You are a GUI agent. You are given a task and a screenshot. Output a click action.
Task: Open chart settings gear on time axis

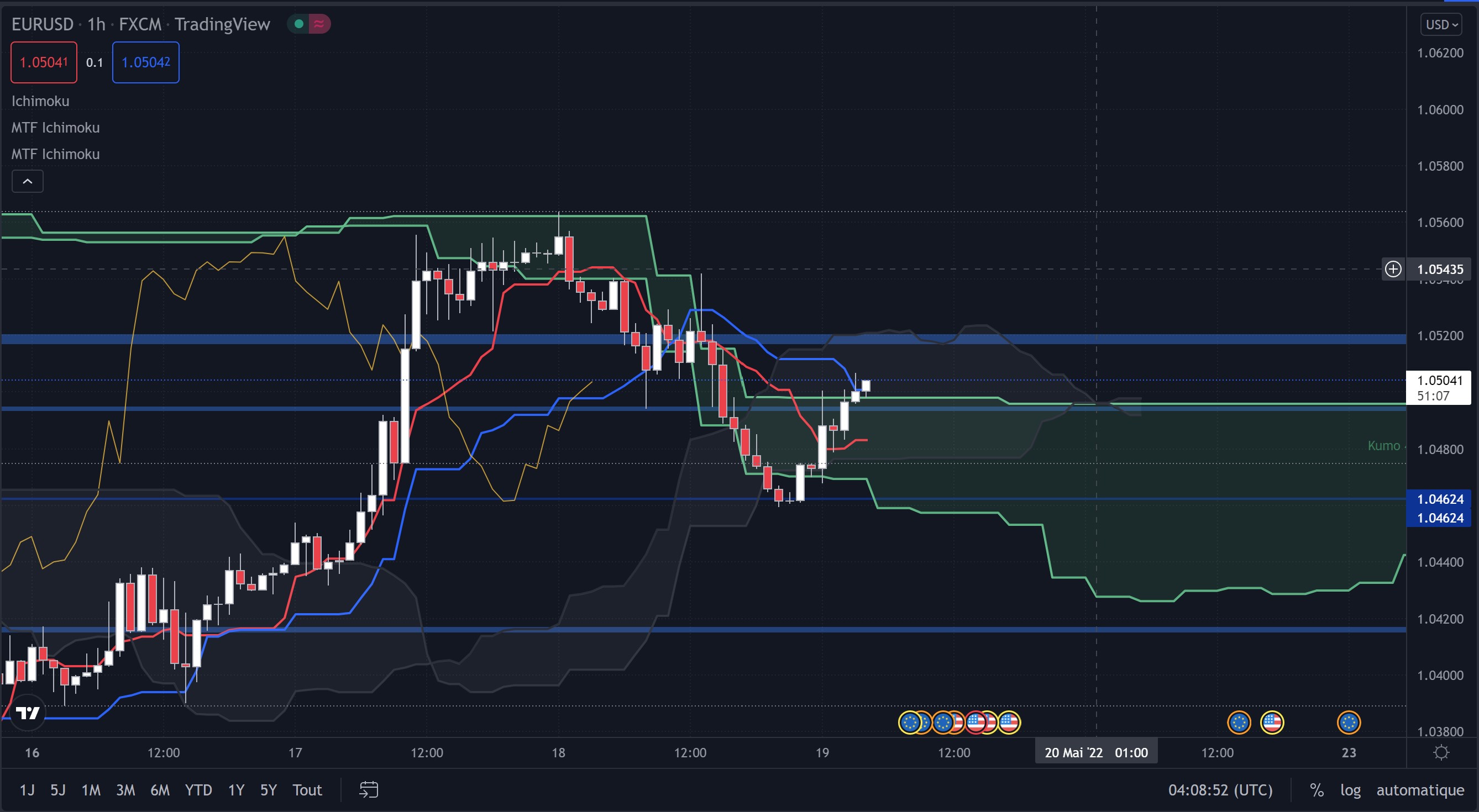pos(1441,752)
